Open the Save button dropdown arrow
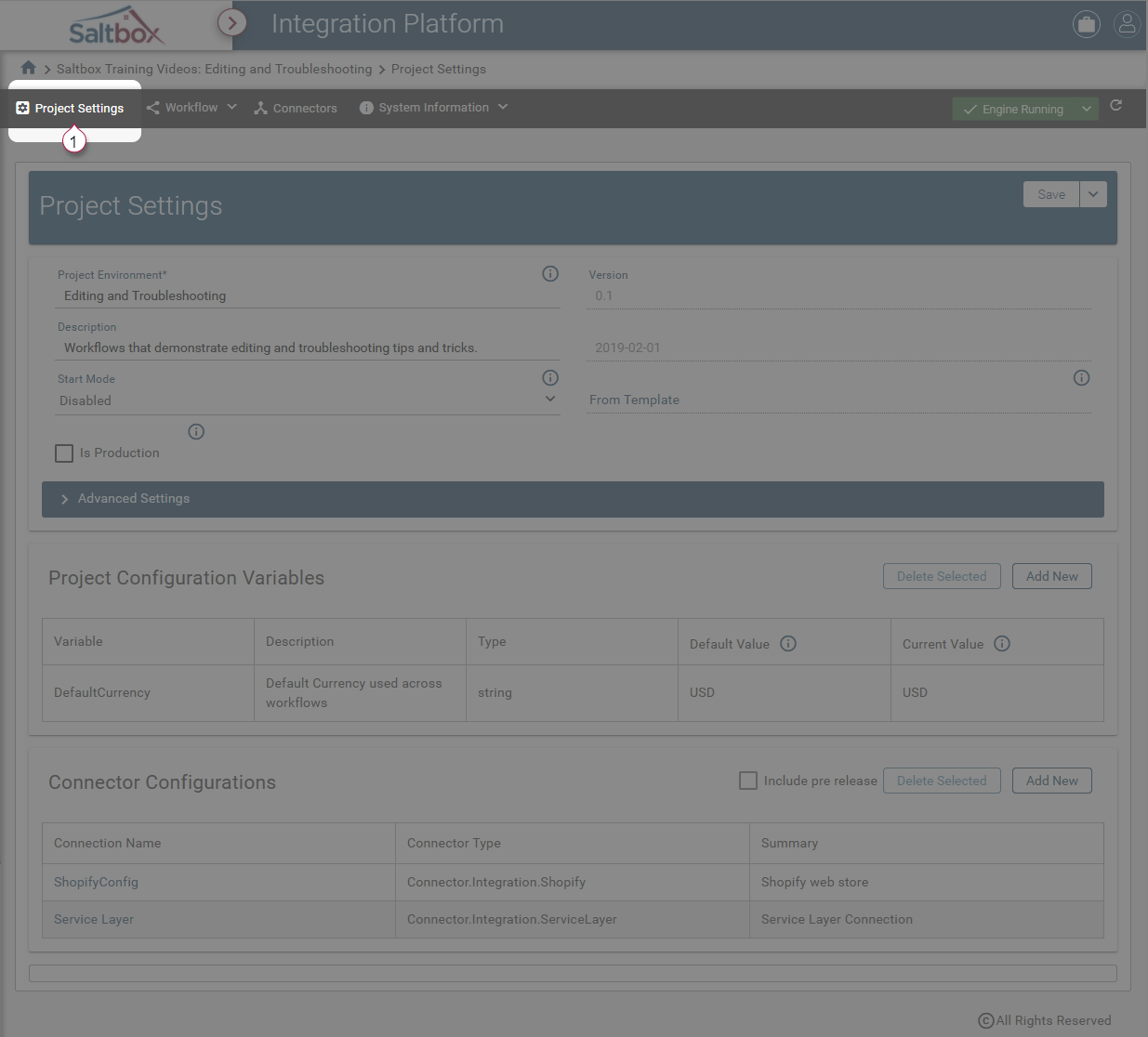Screen dimensions: 1148x1037 [x=1093, y=194]
